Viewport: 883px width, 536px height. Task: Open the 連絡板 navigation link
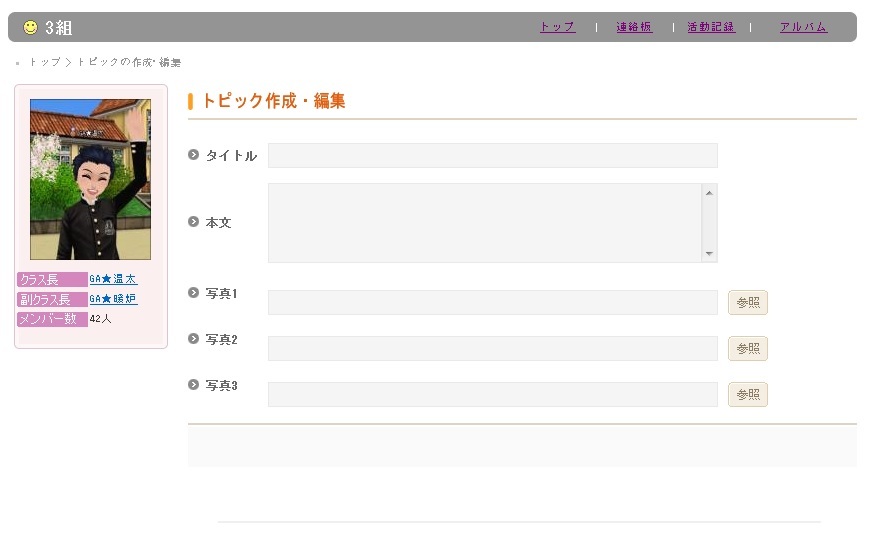pyautogui.click(x=634, y=27)
